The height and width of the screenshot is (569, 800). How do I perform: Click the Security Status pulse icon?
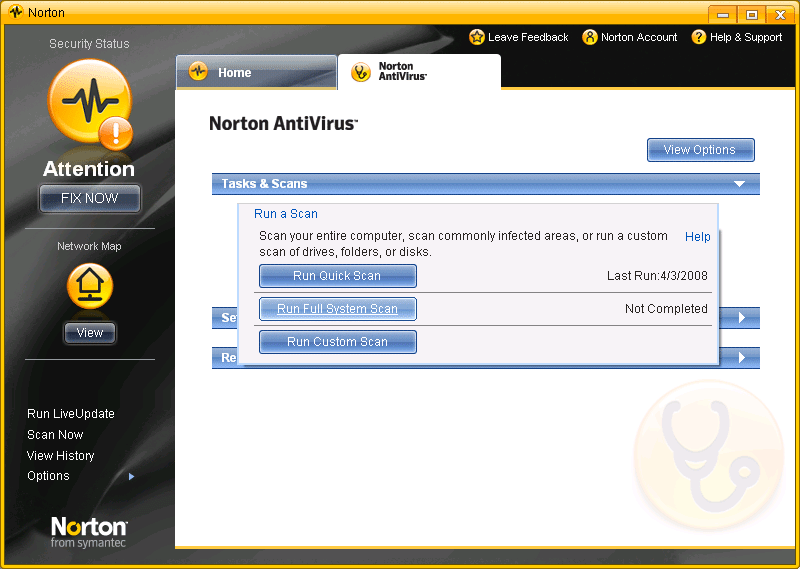tap(90, 102)
